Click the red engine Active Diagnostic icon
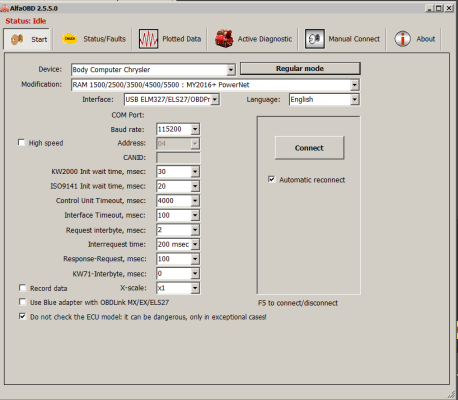The height and width of the screenshot is (400, 458). pos(224,39)
